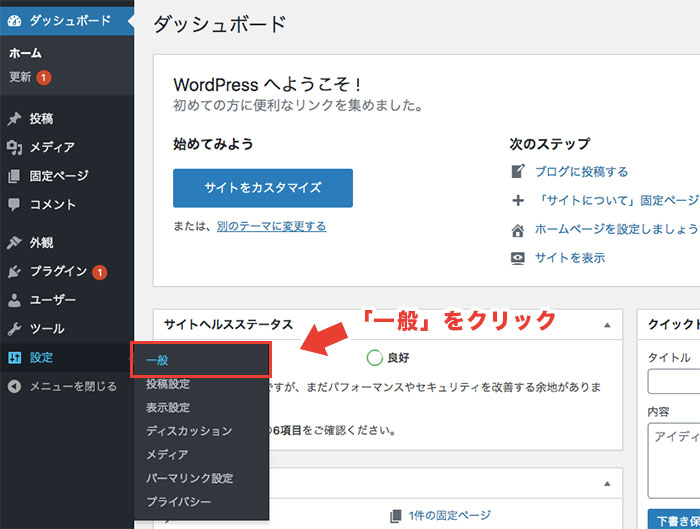Click the 下書き保存 button
700x529 pixels.
(x=674, y=520)
